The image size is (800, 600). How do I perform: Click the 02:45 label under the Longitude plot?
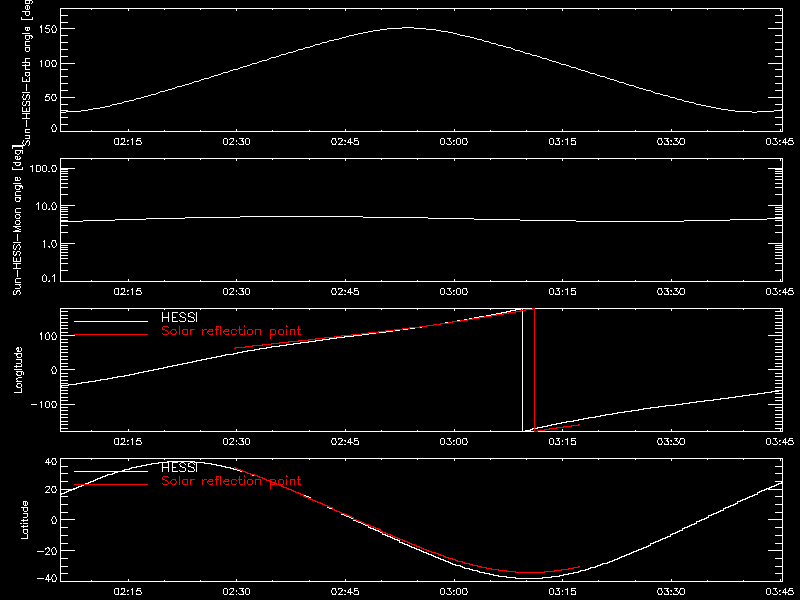(x=345, y=442)
